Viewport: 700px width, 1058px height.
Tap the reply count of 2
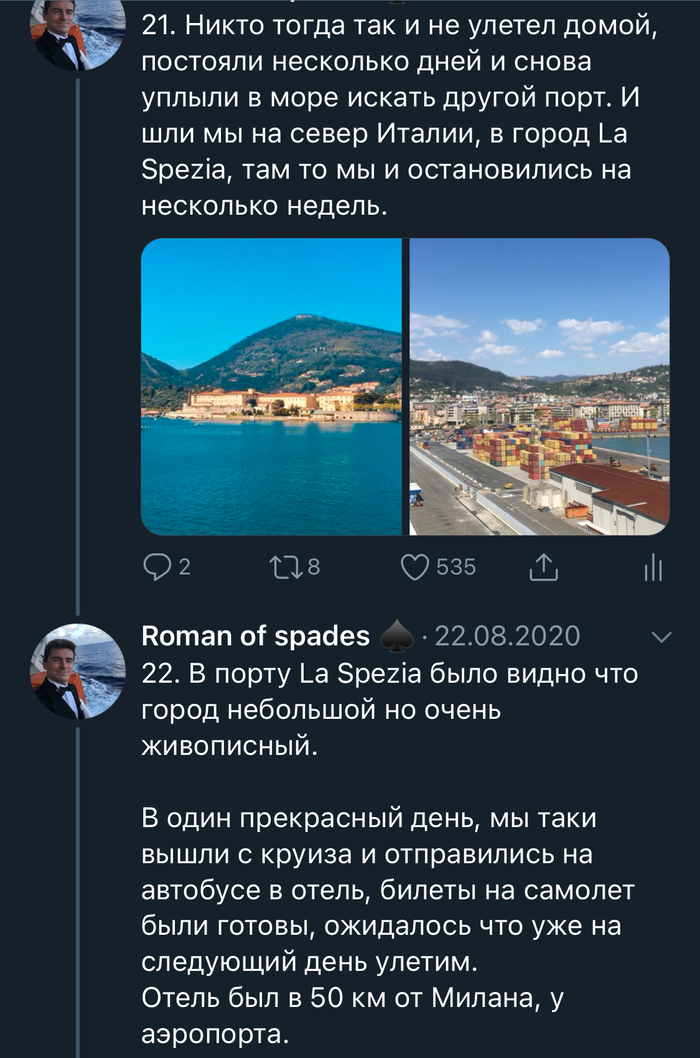pos(184,567)
